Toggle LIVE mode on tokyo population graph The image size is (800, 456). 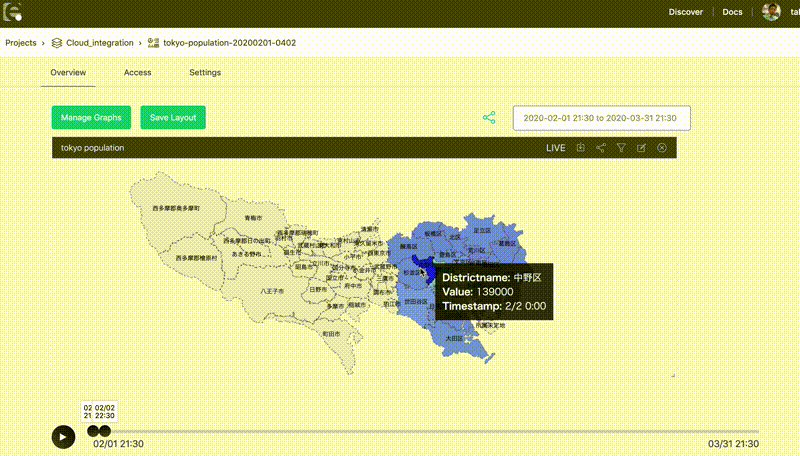556,148
